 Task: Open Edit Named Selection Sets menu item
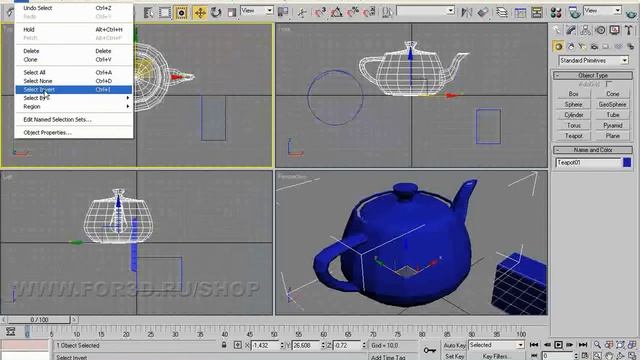(73, 119)
